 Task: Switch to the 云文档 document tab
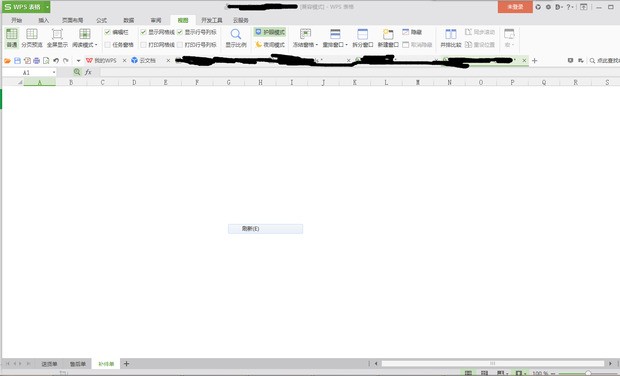[x=144, y=60]
